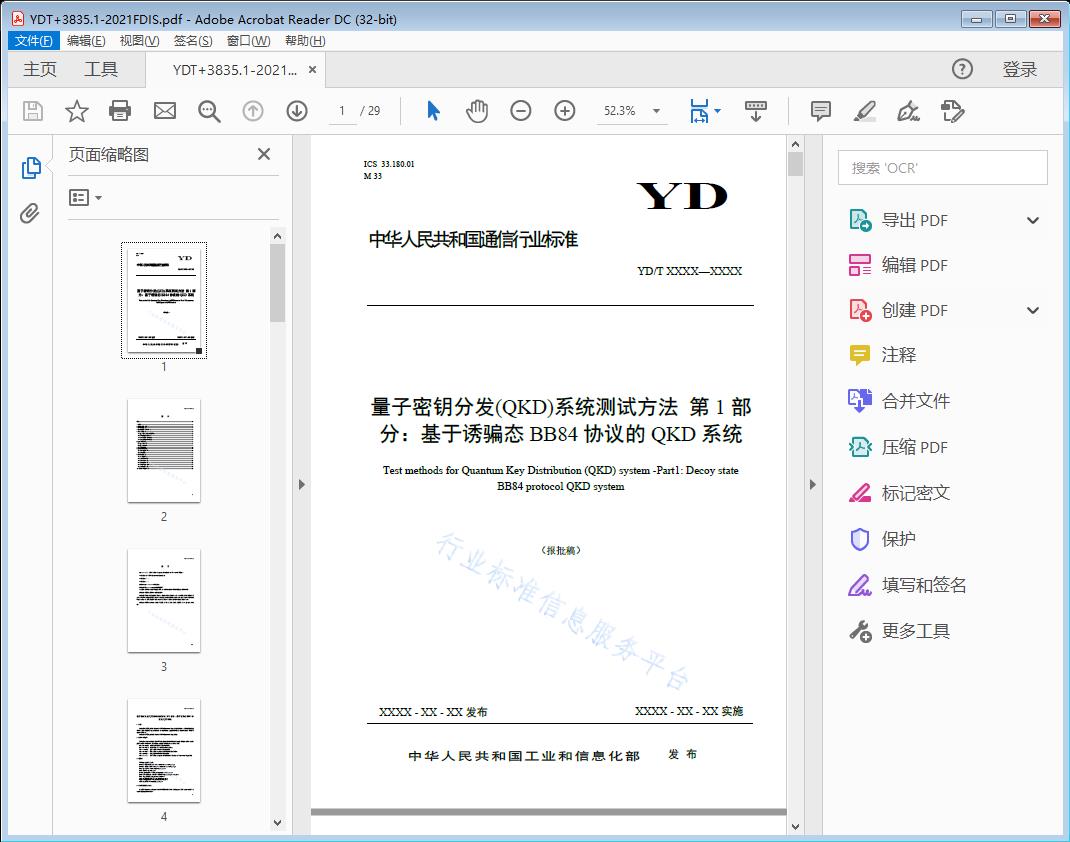Open help with the question mark button
The width and height of the screenshot is (1070, 842).
(962, 69)
